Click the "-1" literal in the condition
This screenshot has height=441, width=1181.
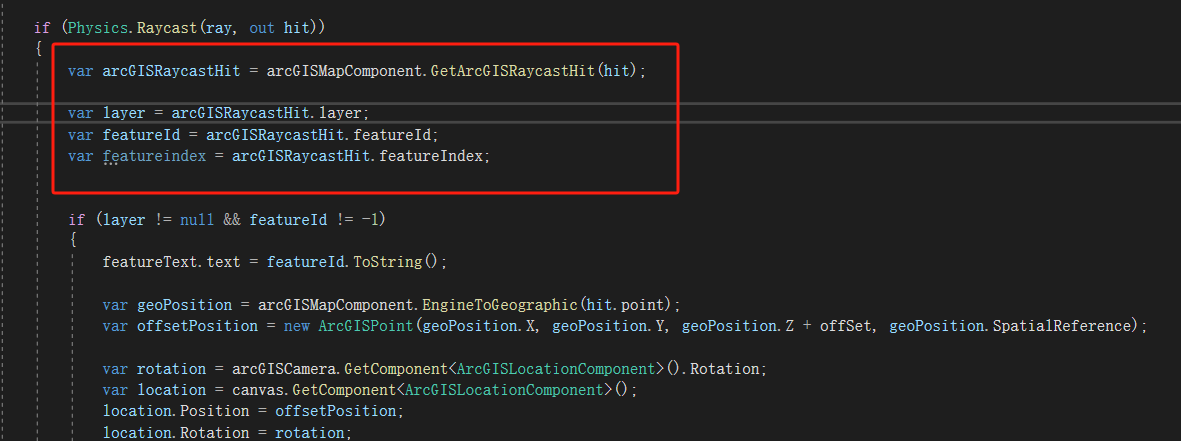370,220
